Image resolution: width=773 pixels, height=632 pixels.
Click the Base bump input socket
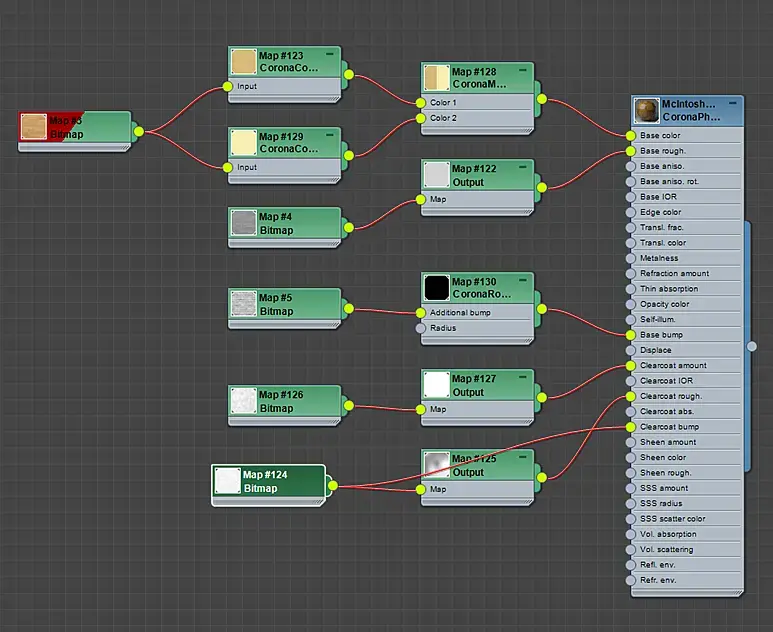[x=631, y=335]
